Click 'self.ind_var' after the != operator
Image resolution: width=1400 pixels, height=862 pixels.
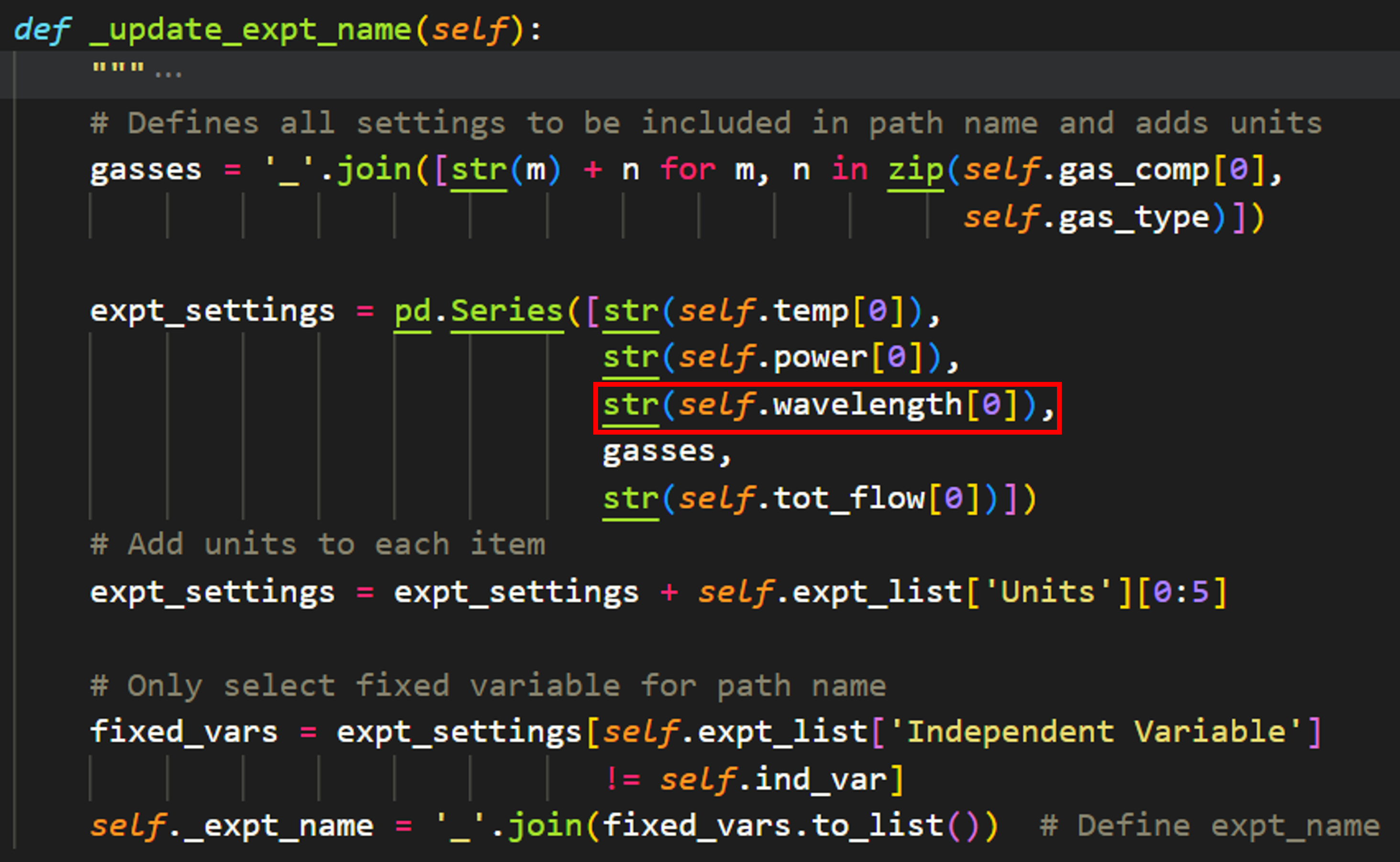pos(773,780)
